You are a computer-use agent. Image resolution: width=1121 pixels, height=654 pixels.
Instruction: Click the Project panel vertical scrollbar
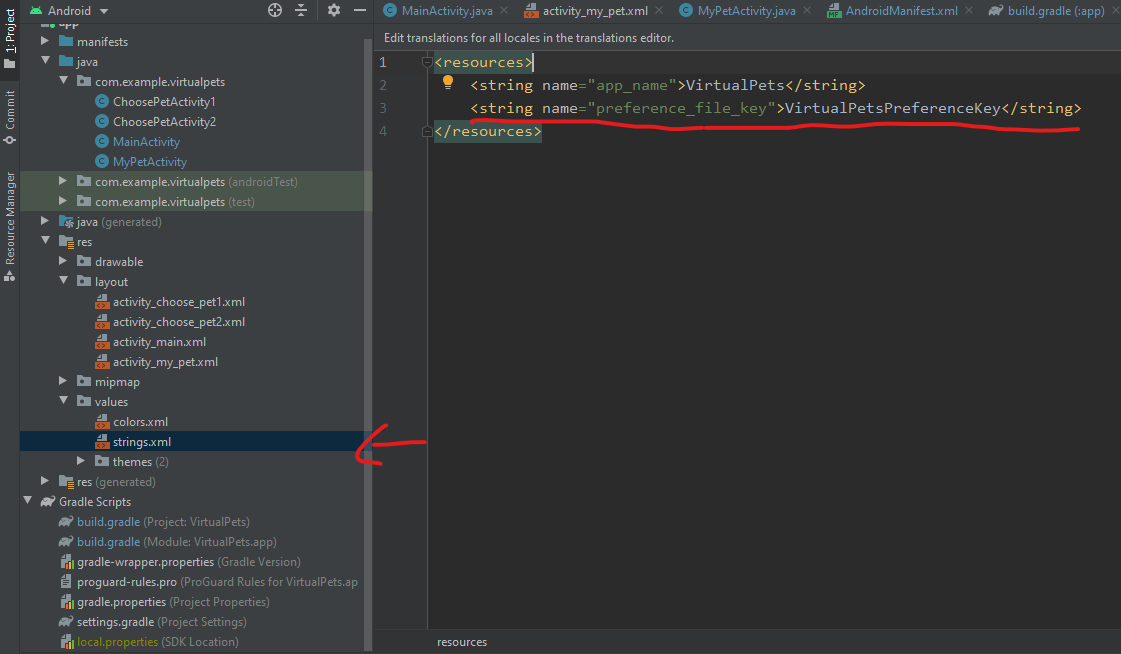click(367, 300)
